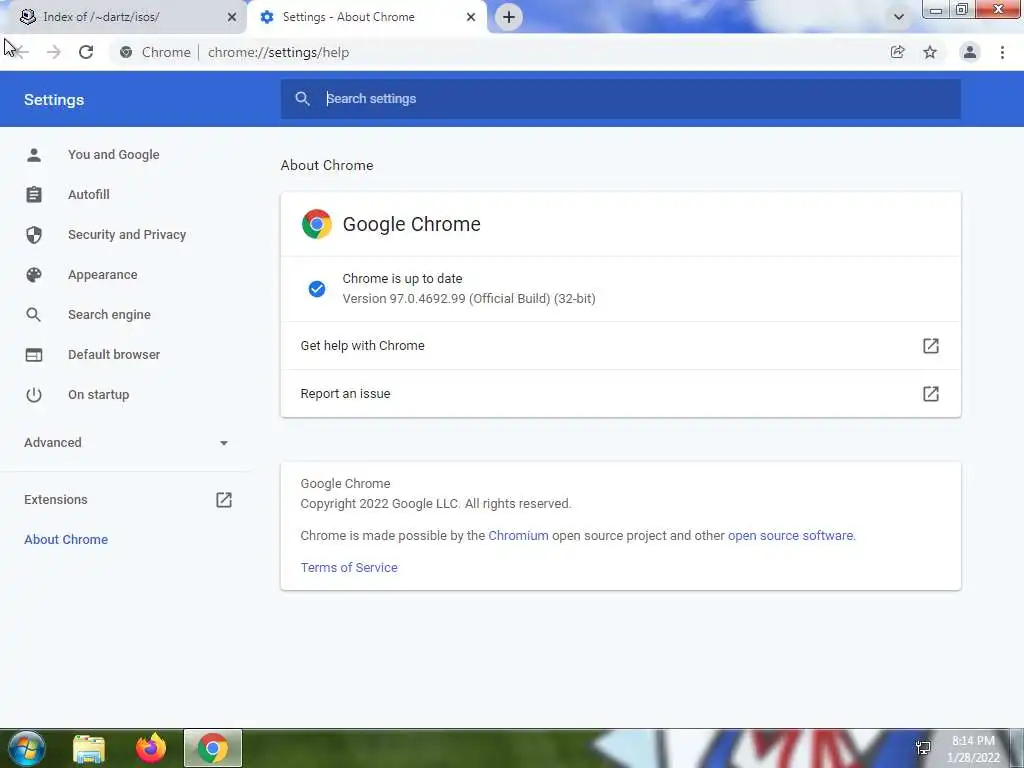
Task: Click the Chrome taskbar button
Action: pos(212,748)
